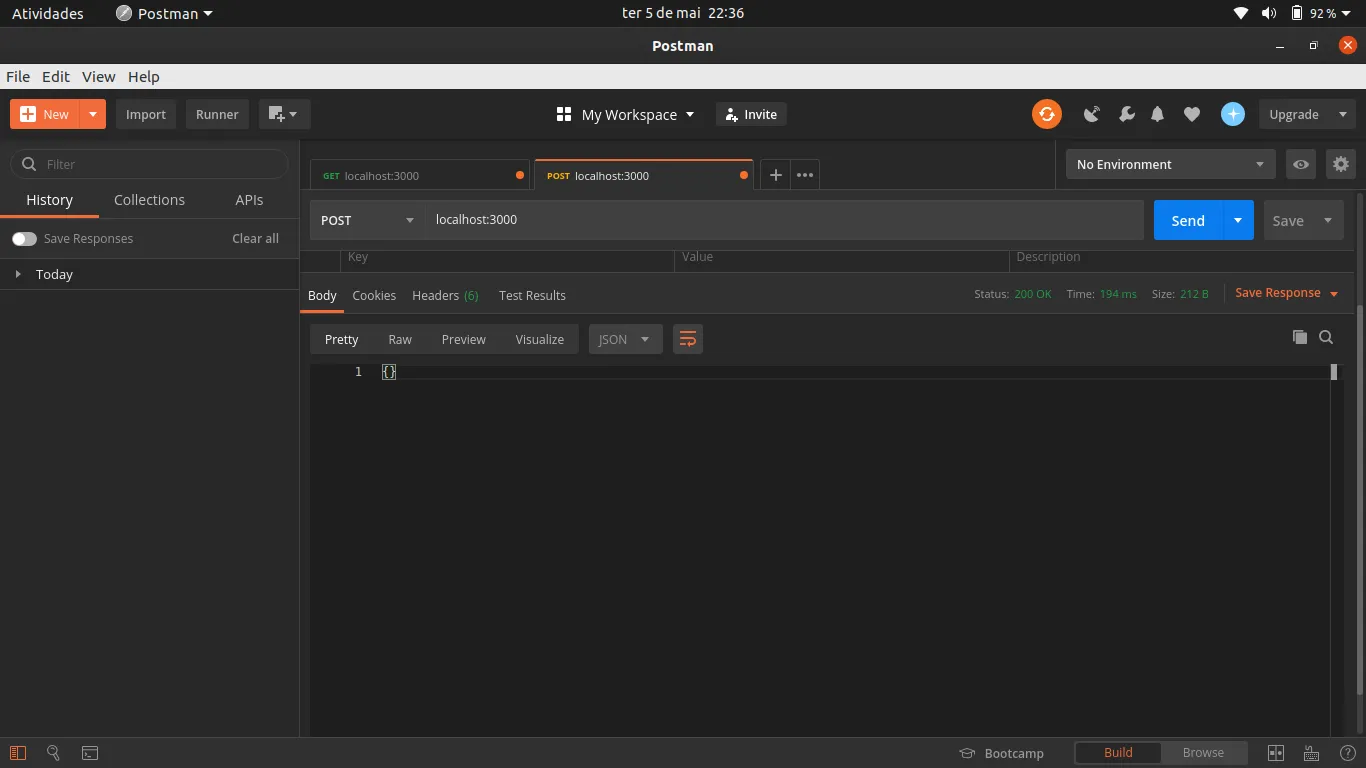
Task: Toggle the response line wrap button
Action: pyautogui.click(x=687, y=339)
